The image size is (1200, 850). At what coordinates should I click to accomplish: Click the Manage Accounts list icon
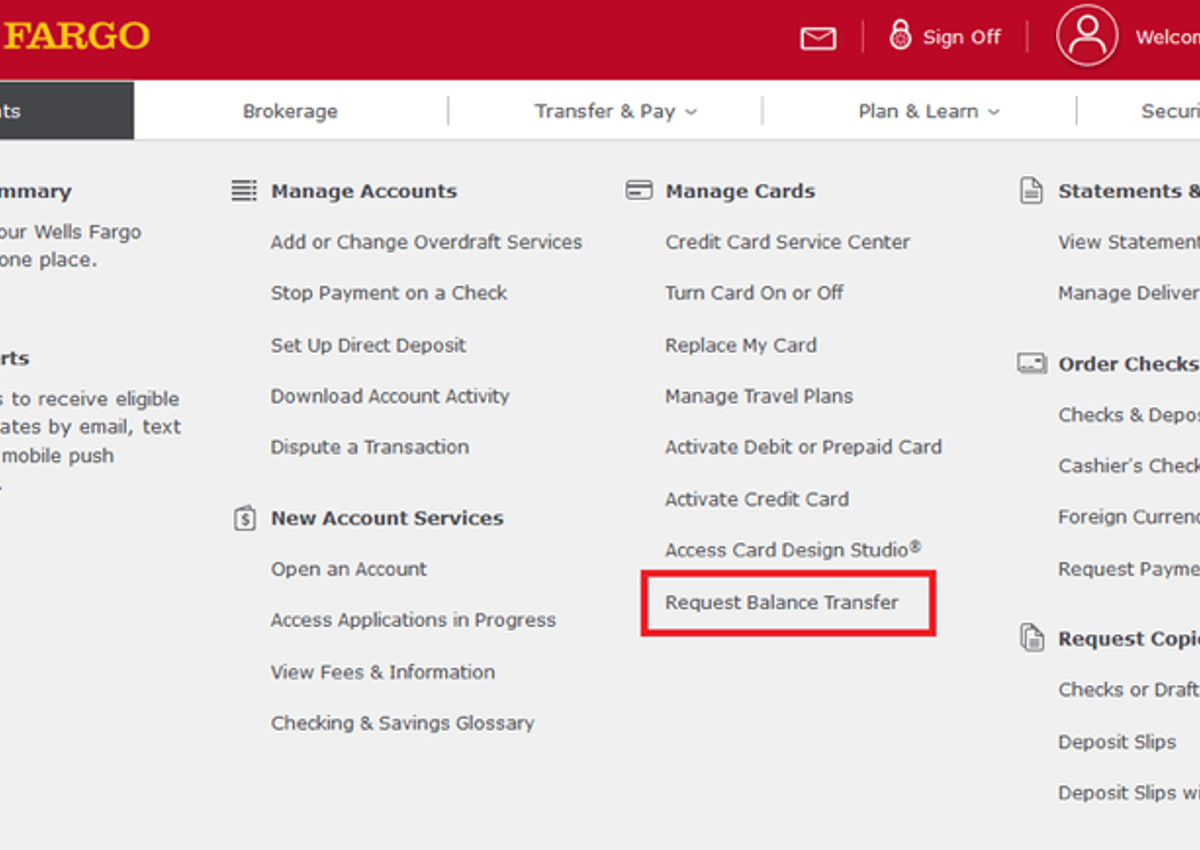[244, 191]
